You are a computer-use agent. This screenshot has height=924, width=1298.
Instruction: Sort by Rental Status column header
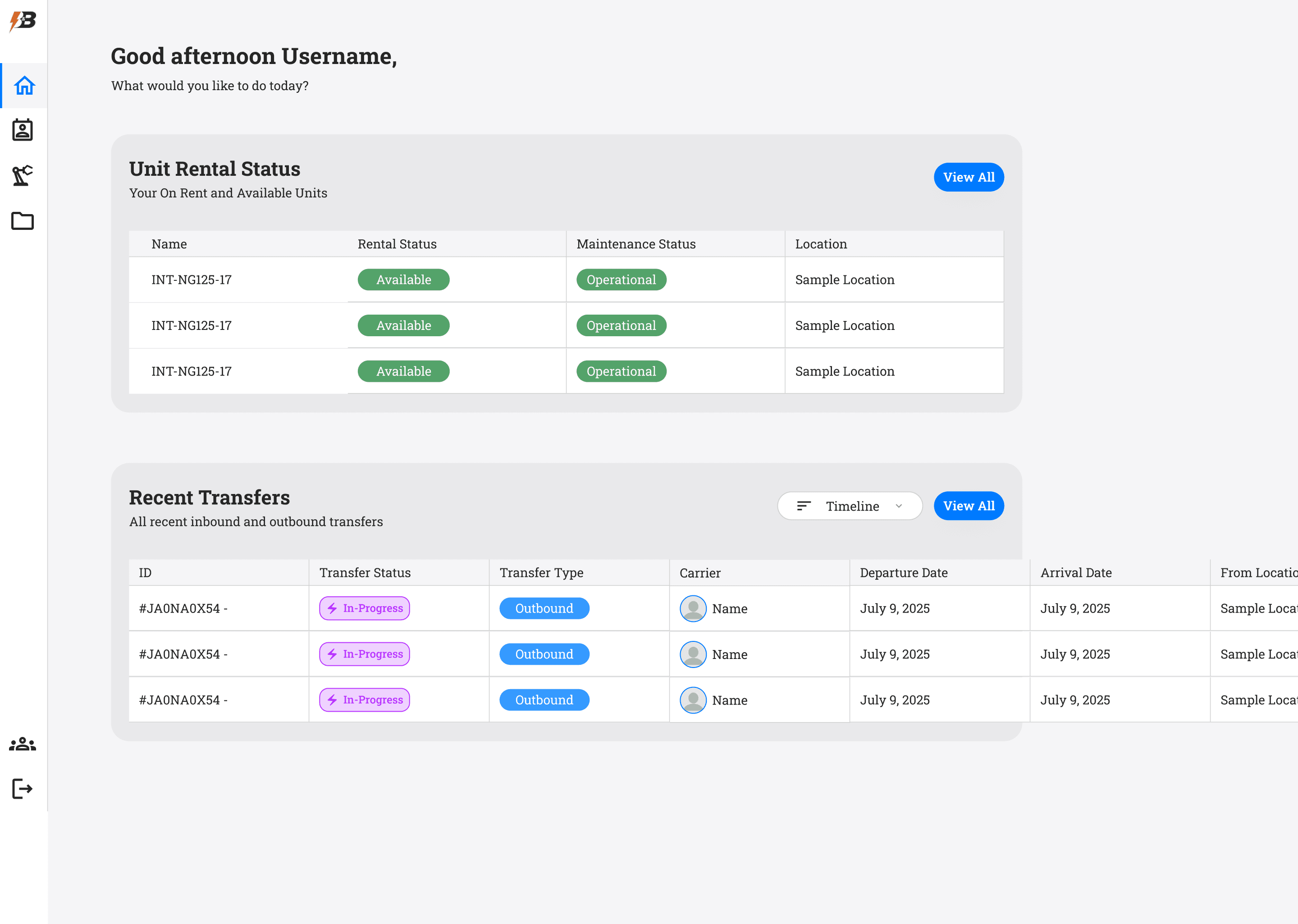[x=397, y=244]
